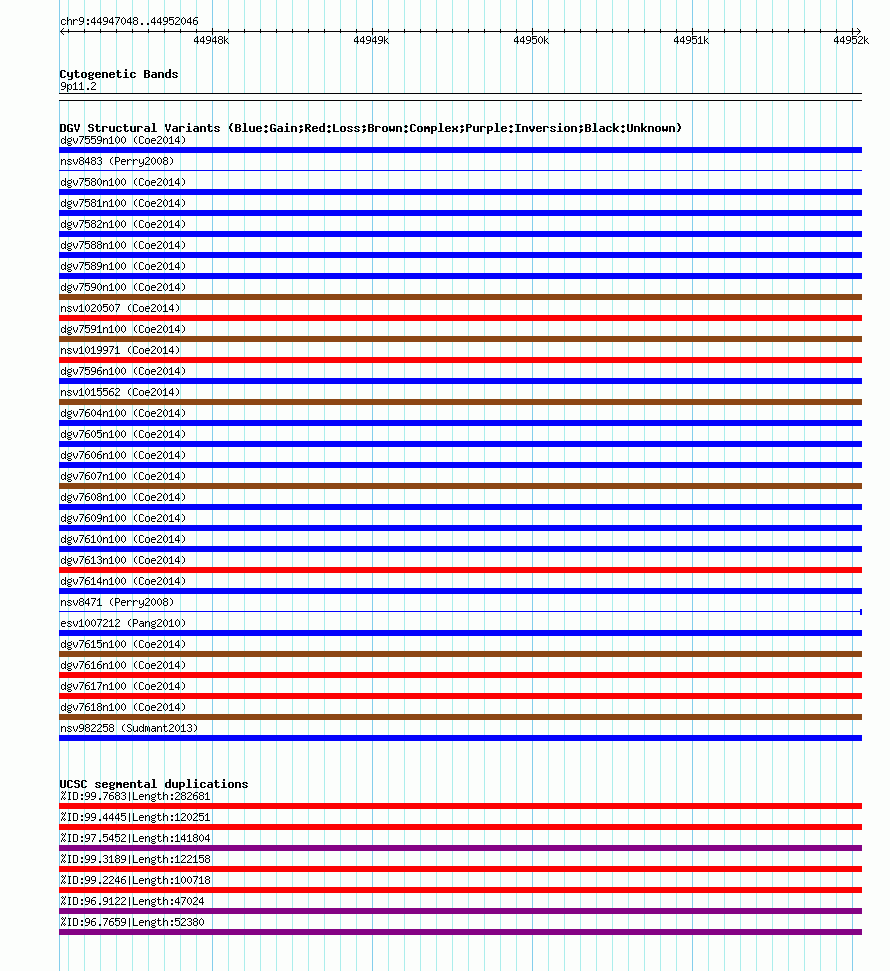The height and width of the screenshot is (971, 890).
Task: Select the %ID:96.9122|Length:47024 duplication label
Action: tap(132, 902)
